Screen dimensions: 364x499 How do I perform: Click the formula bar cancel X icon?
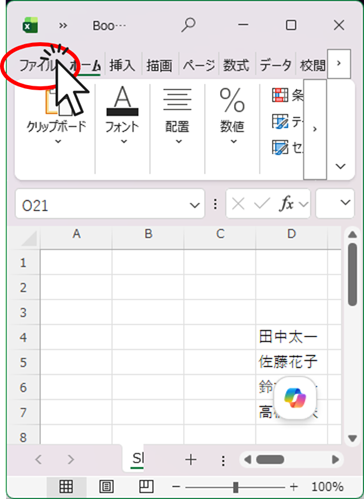238,203
